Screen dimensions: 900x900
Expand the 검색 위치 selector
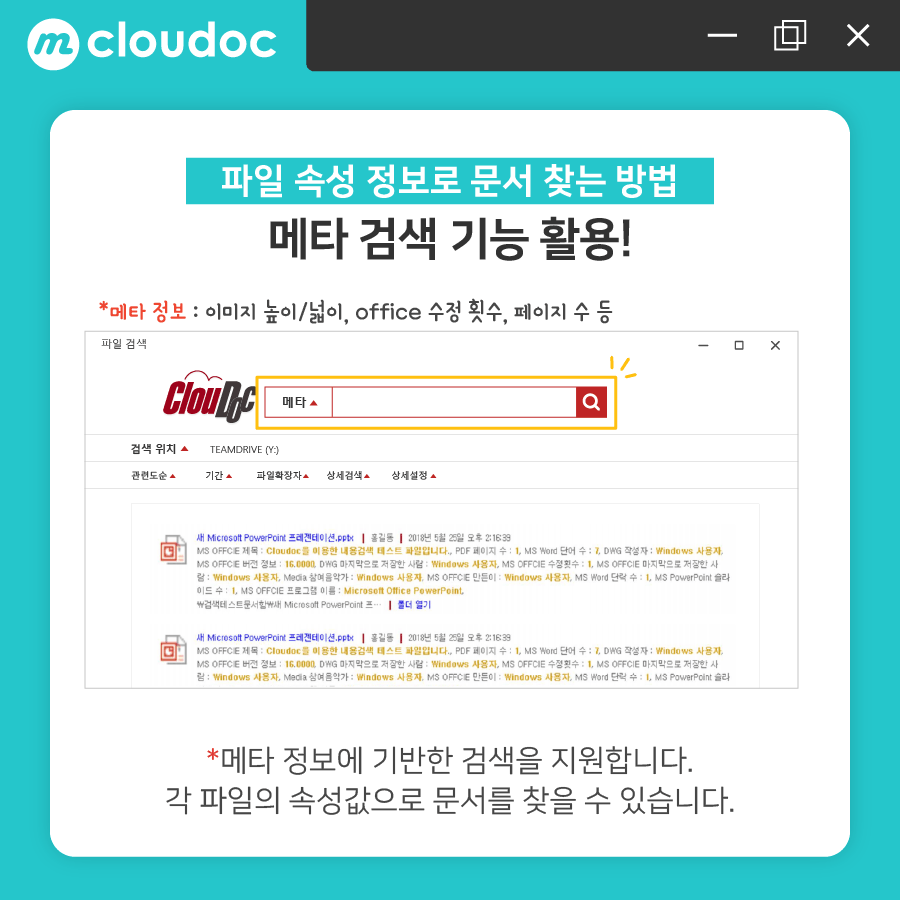[159, 449]
